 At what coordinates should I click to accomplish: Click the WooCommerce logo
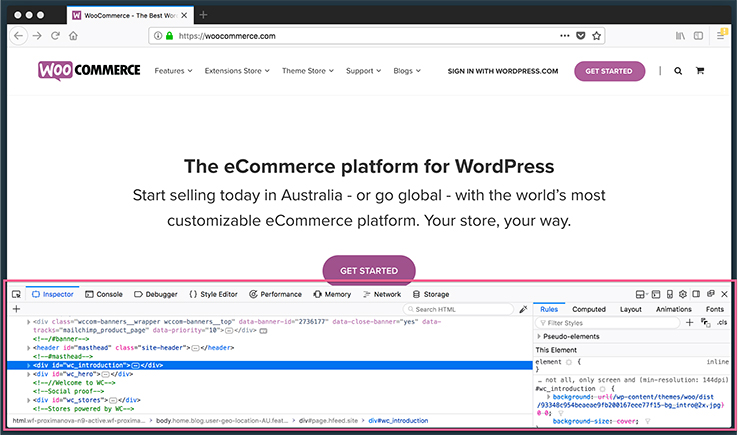(x=89, y=71)
